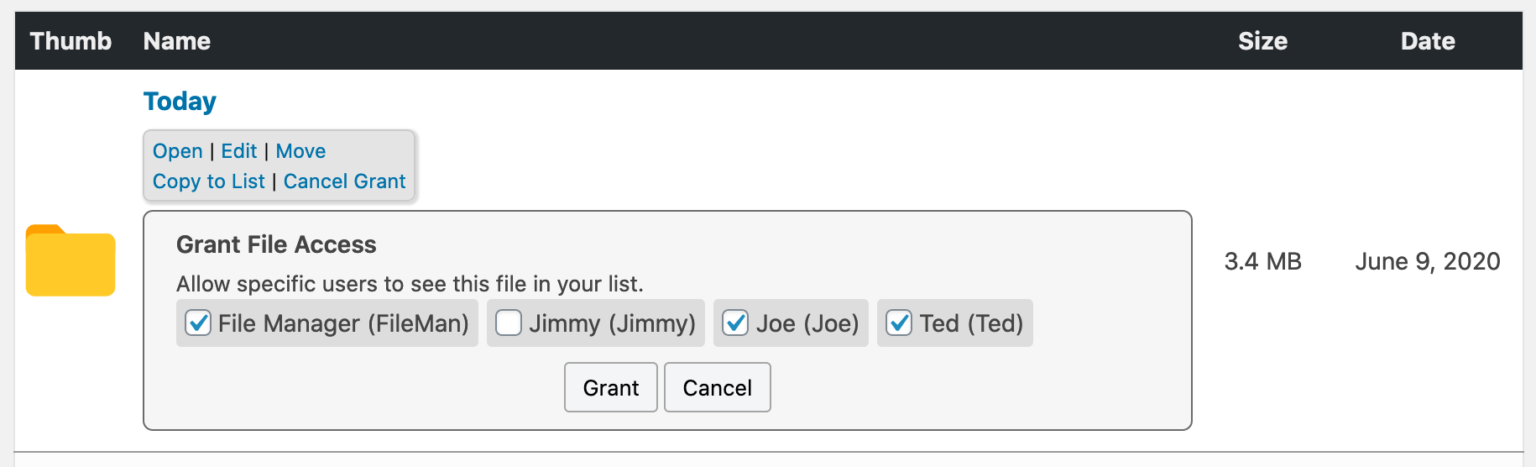Uncheck the Joe (Joe) checkbox
The width and height of the screenshot is (1536, 467).
[736, 324]
